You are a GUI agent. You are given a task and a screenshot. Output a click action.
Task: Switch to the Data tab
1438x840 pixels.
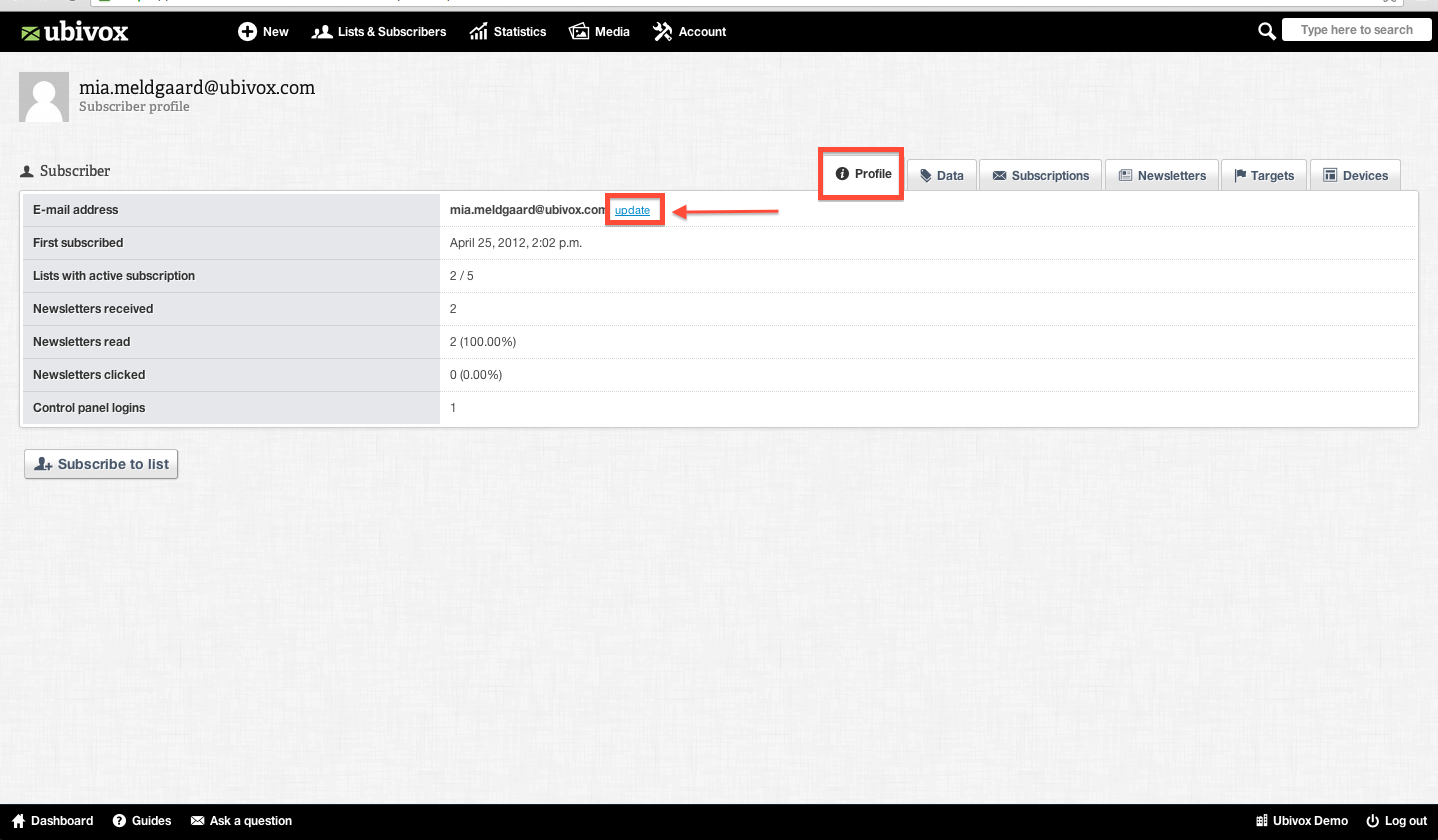point(942,175)
